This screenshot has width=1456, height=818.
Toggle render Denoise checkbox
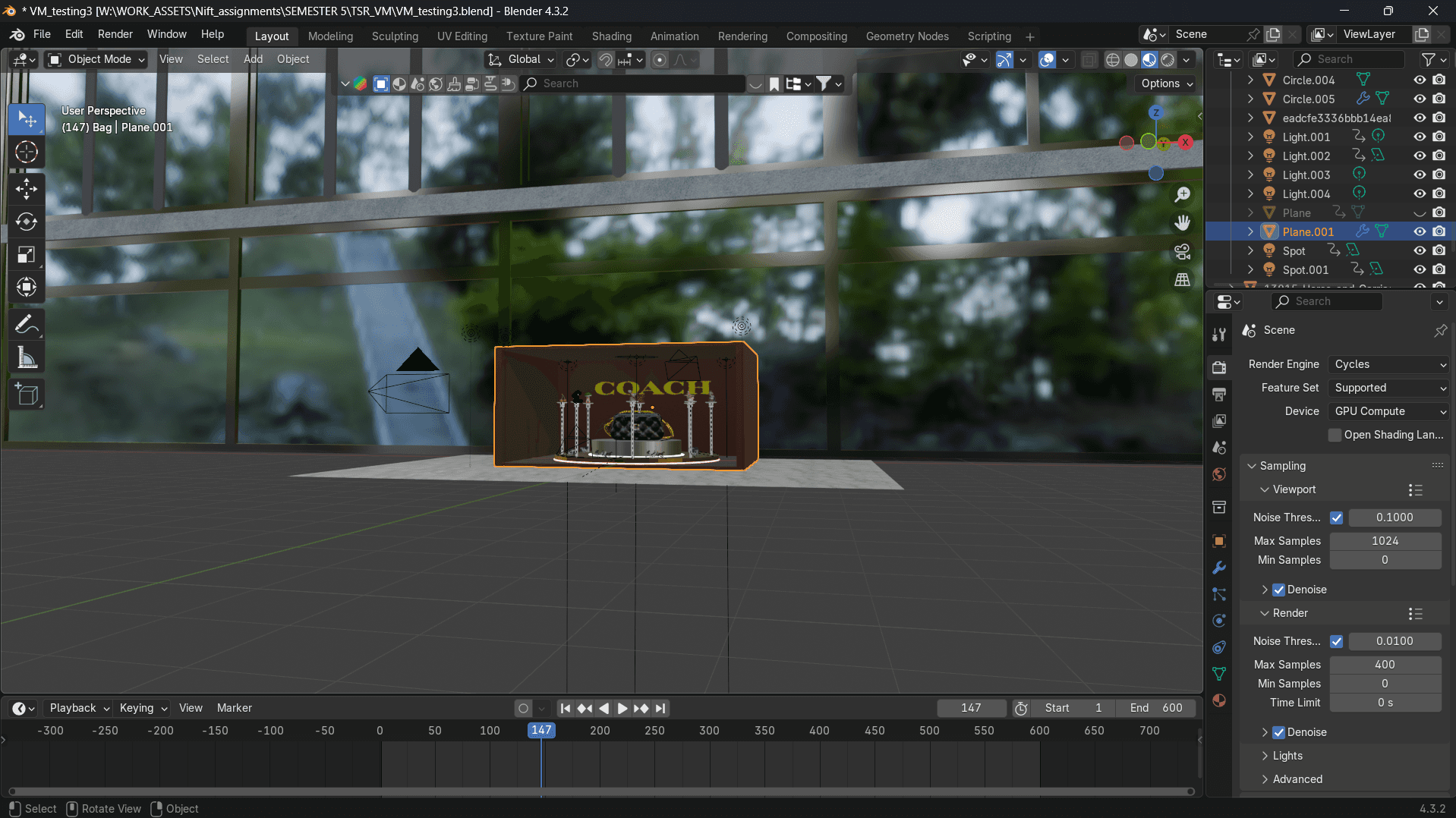[x=1279, y=732]
